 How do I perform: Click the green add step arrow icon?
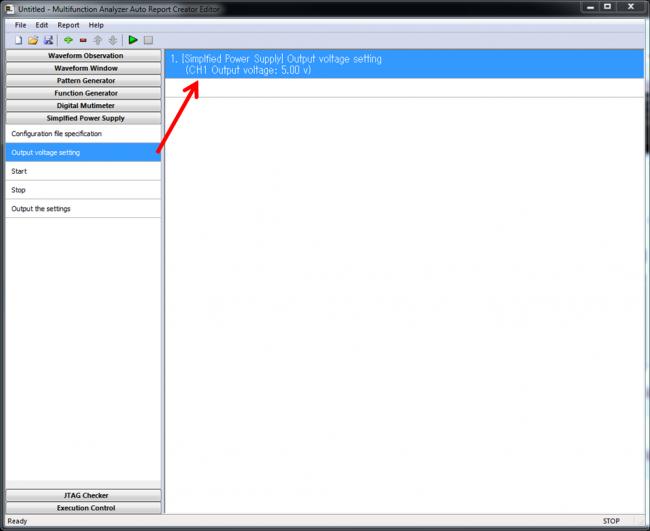point(68,40)
